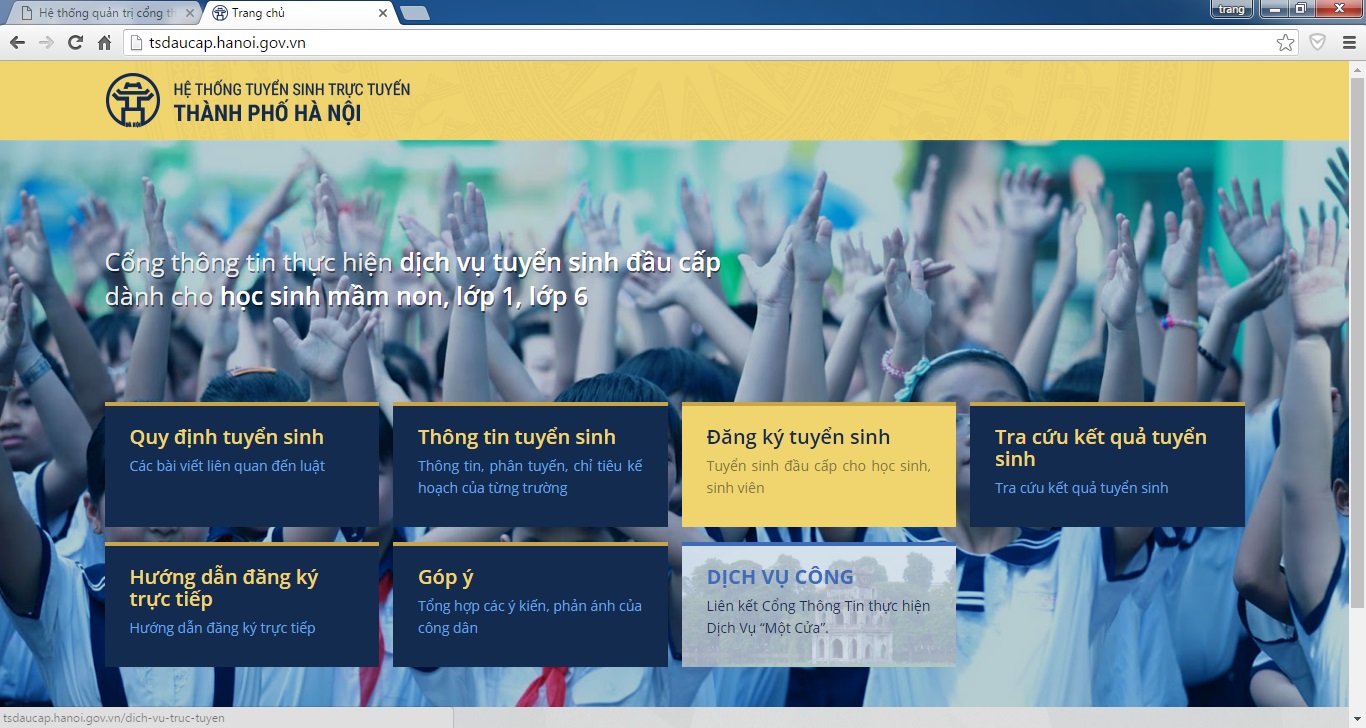Screen dimensions: 1366x728
Task: Open a new browser tab
Action: tap(414, 13)
